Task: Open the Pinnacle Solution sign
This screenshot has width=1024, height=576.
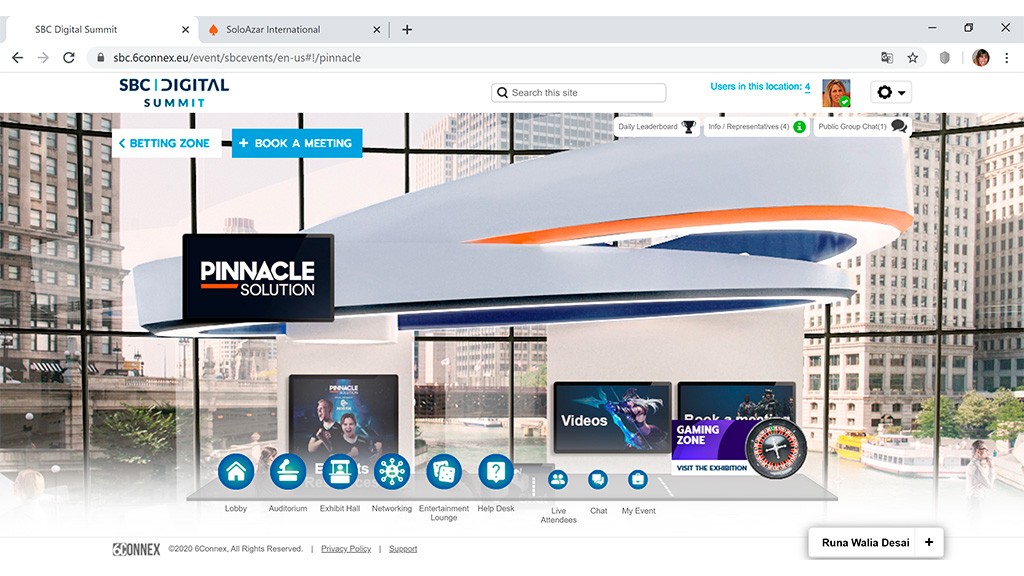Action: [x=258, y=278]
